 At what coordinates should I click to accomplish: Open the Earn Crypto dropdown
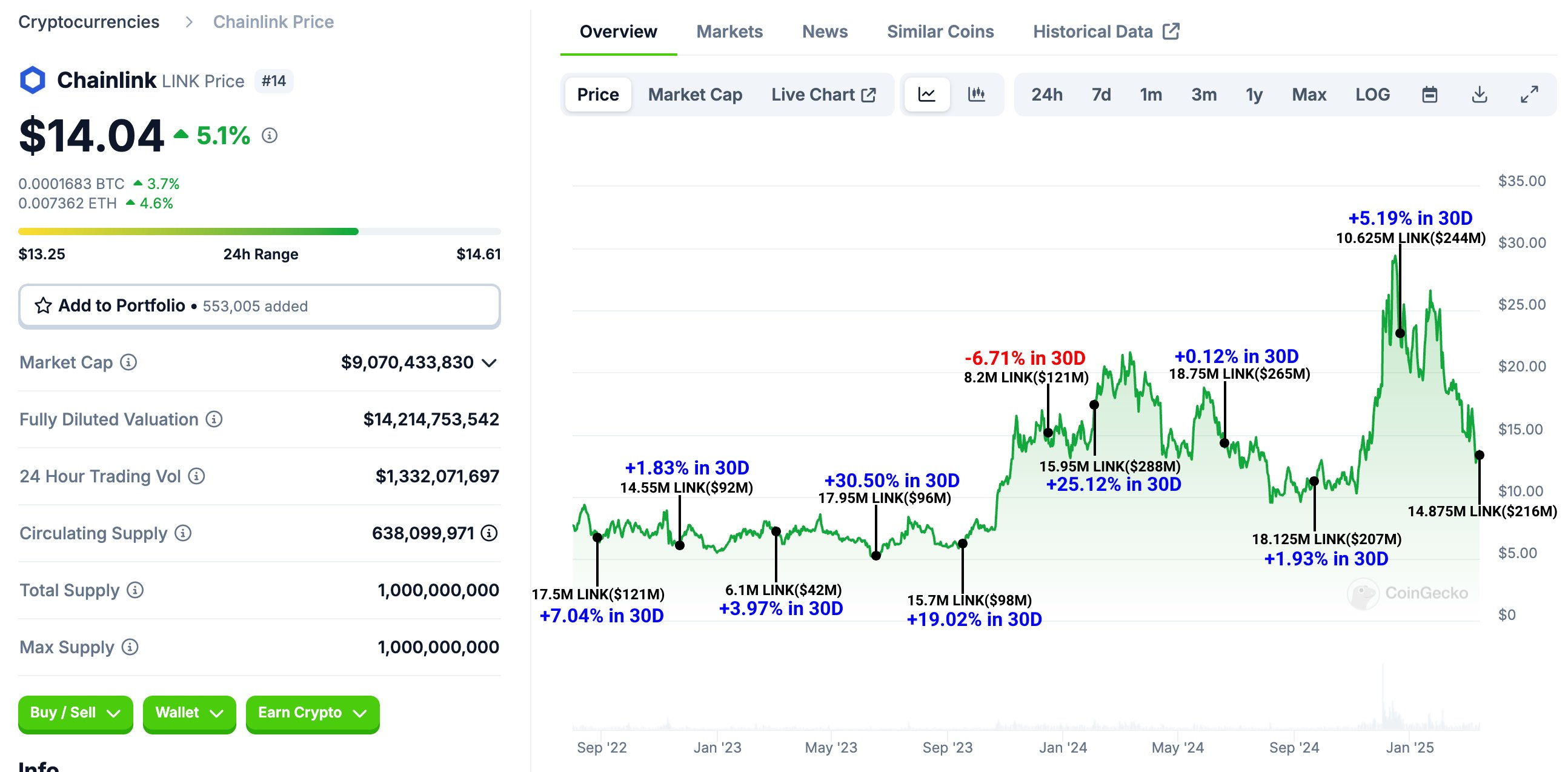[312, 713]
